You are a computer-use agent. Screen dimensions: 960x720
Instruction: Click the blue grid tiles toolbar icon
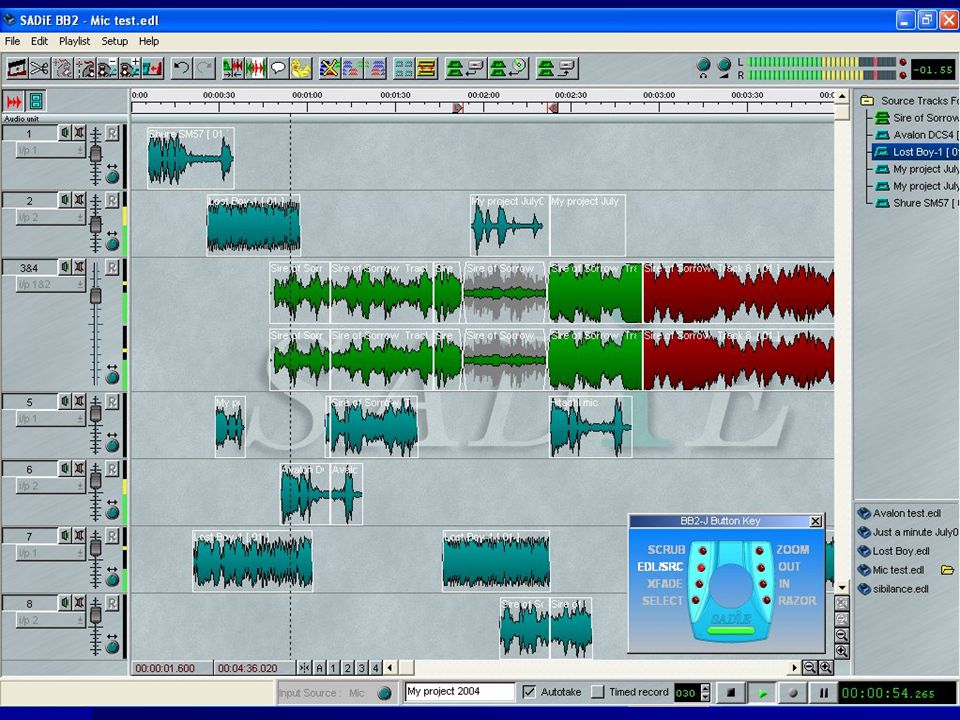(403, 68)
